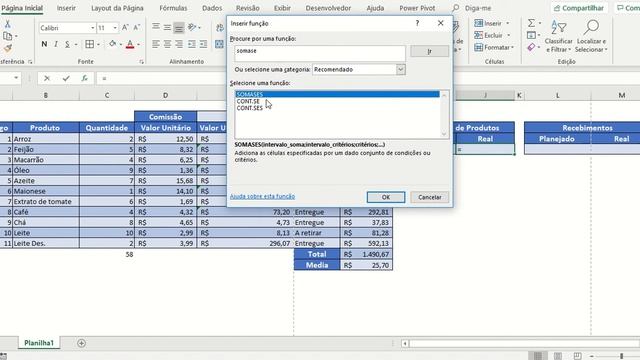Click Cancelar in Inserir função dialog
The height and width of the screenshot is (360, 640).
(x=429, y=197)
